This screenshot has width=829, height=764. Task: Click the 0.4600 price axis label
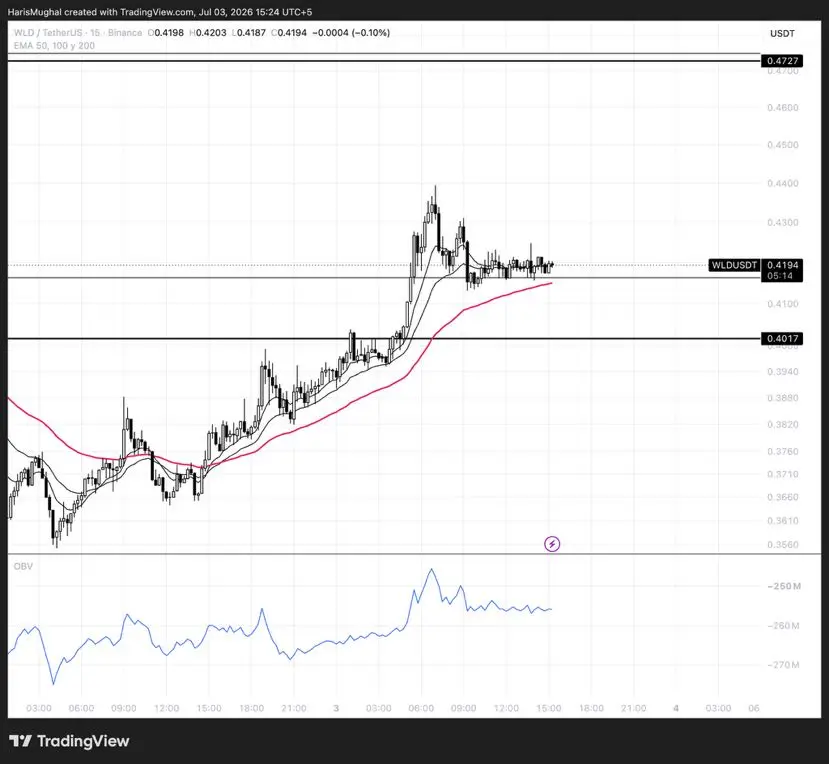pos(782,107)
